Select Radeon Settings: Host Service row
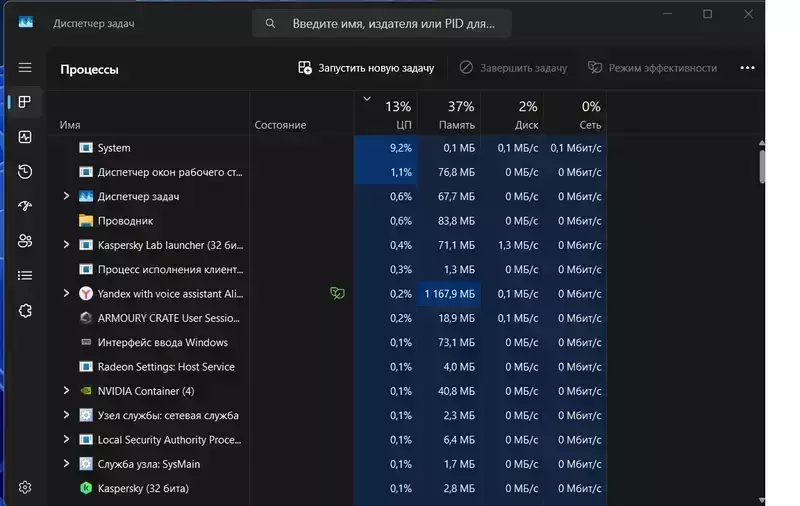Image resolution: width=800 pixels, height=506 pixels. point(327,367)
